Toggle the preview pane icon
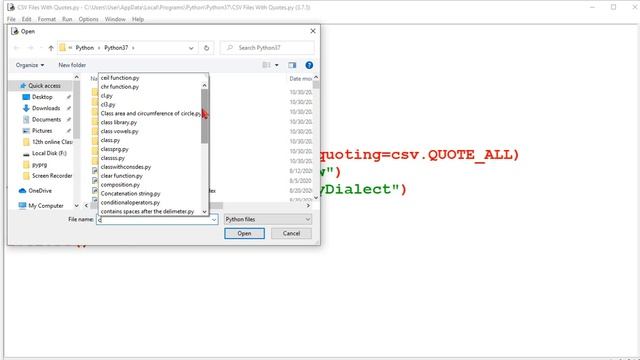This screenshot has width=640, height=360. [292, 65]
